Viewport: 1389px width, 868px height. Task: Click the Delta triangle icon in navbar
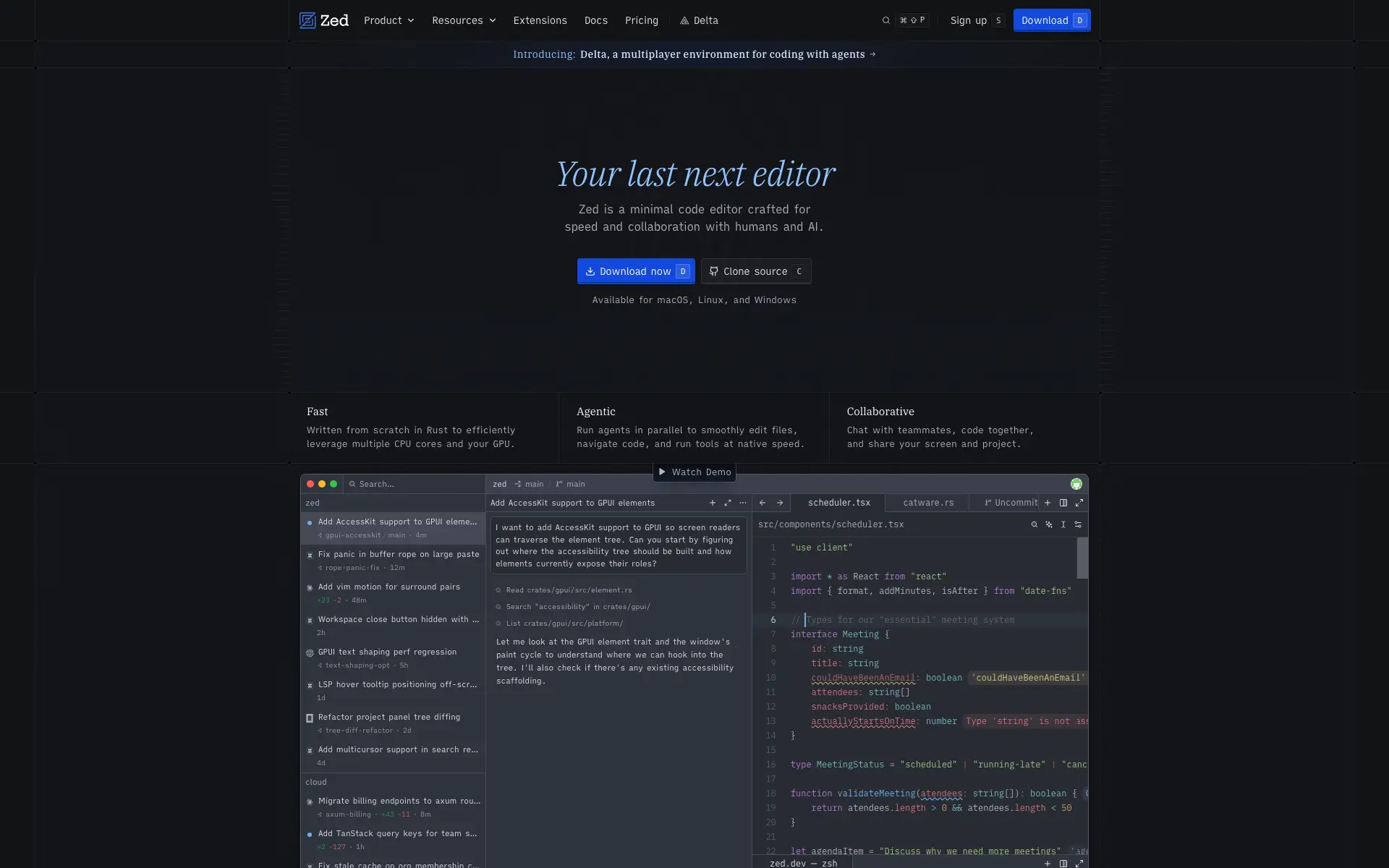684,20
